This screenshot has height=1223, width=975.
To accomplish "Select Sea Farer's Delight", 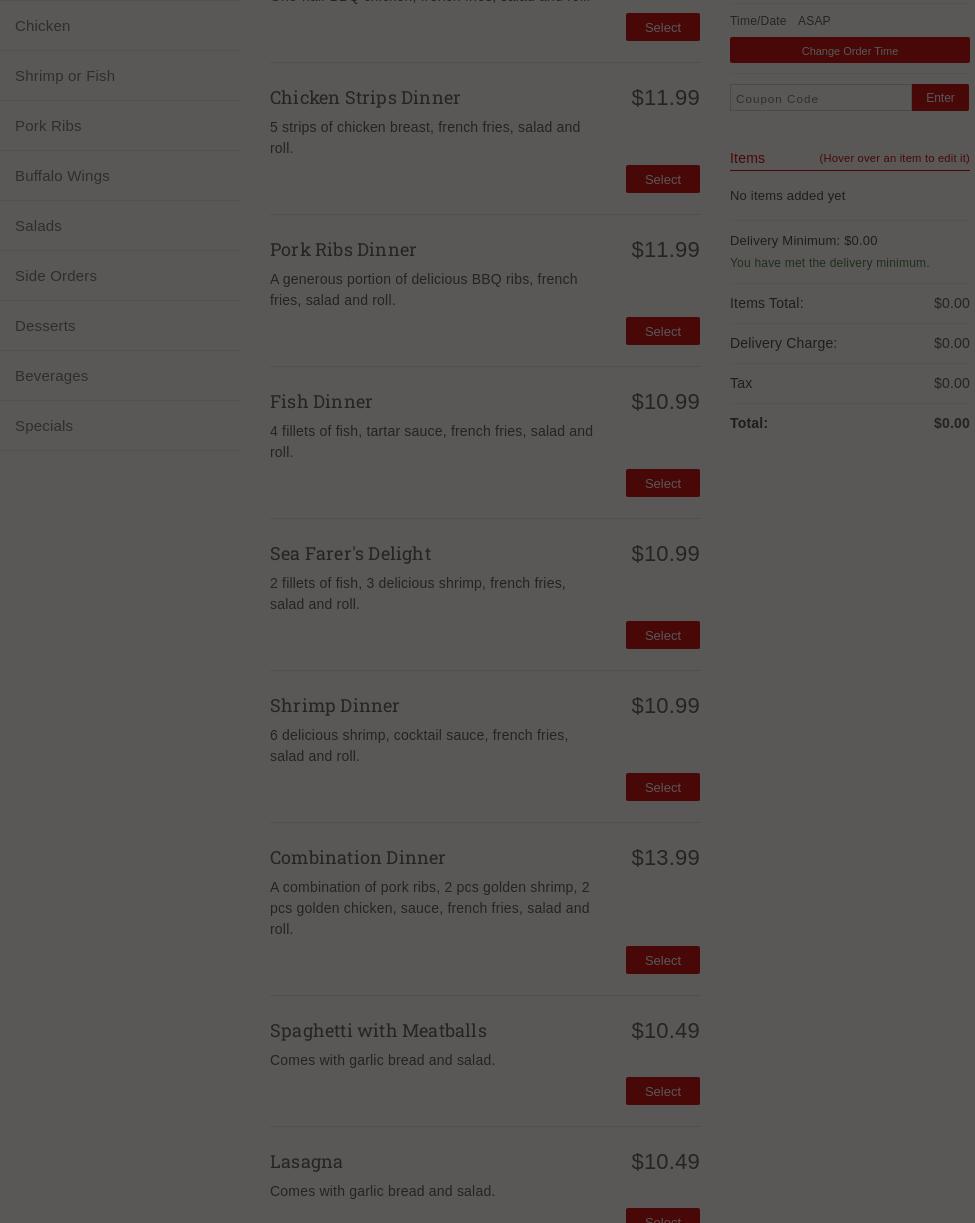I will [x=662, y=635].
